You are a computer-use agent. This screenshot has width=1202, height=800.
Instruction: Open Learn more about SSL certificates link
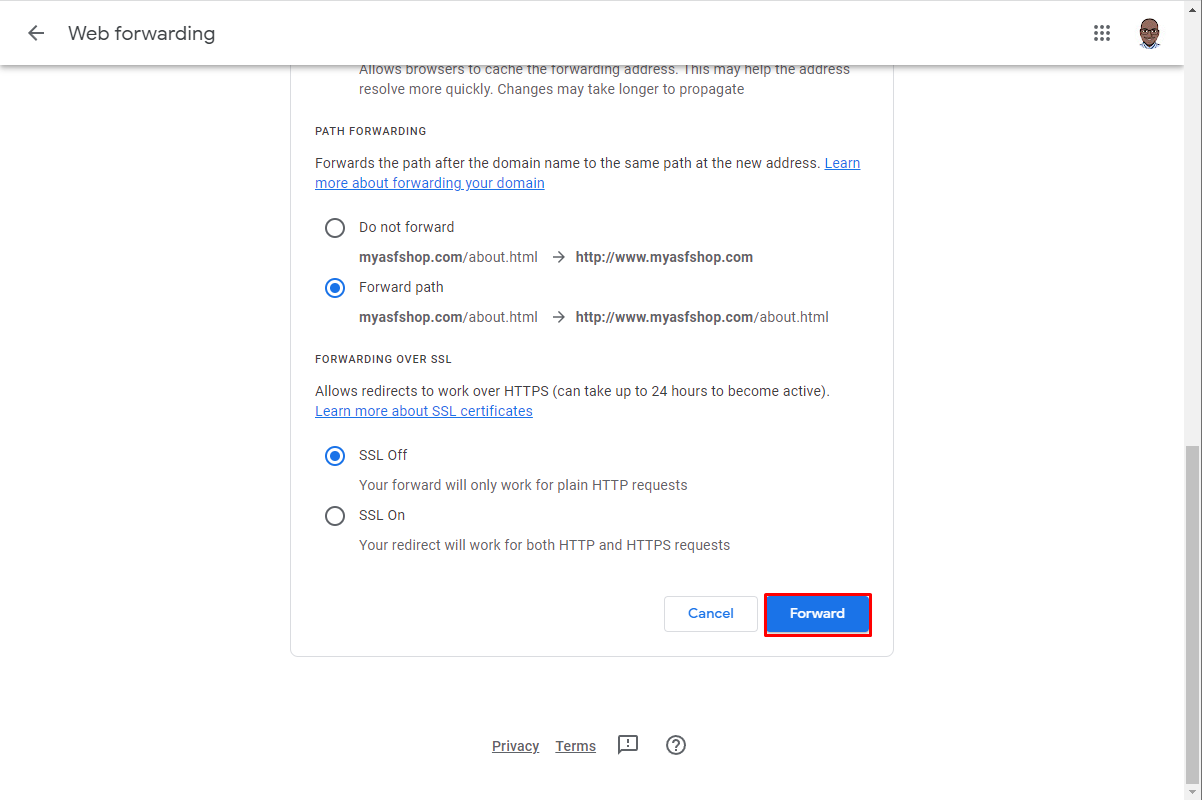(x=424, y=411)
